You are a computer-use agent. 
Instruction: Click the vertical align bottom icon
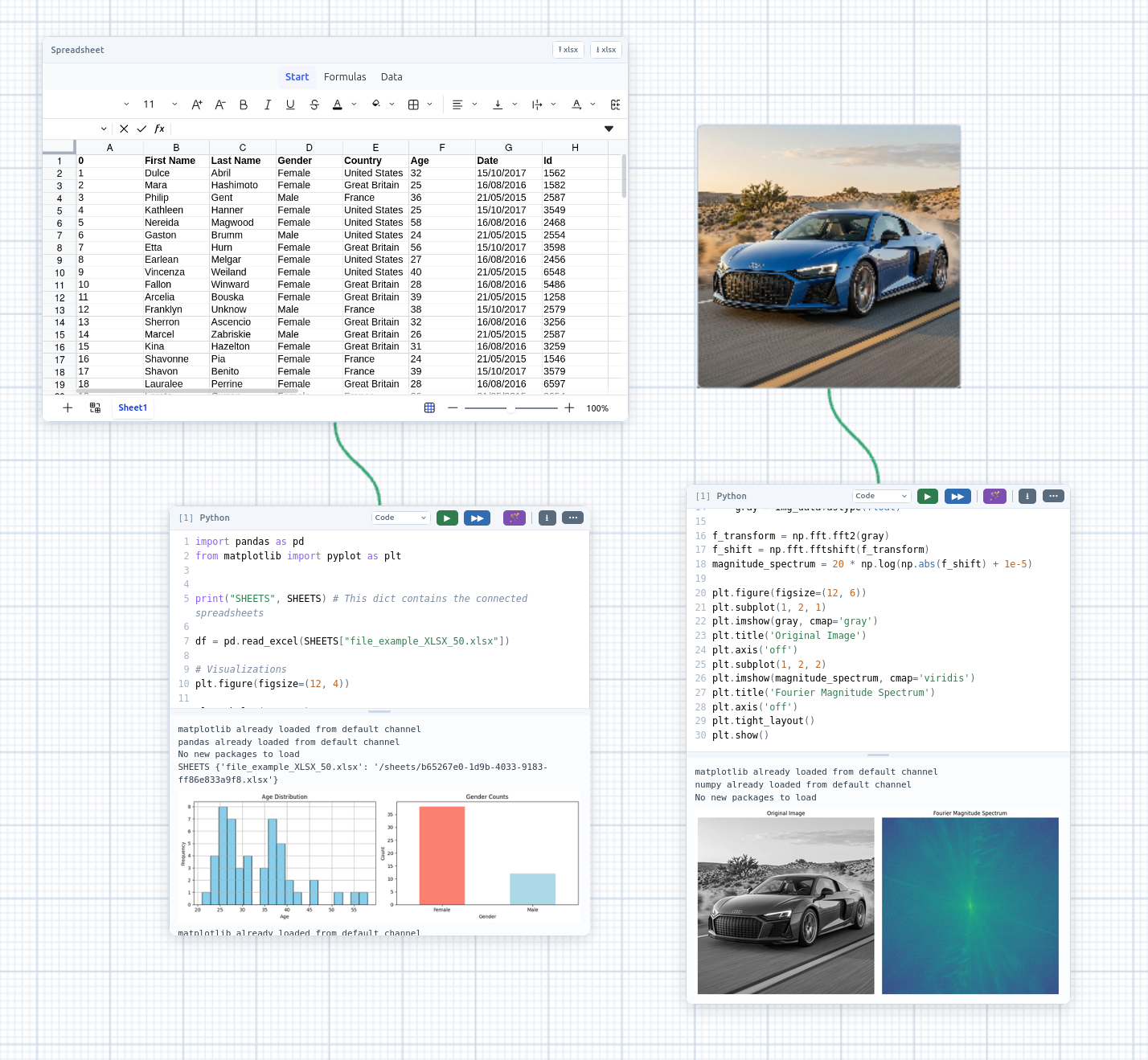(498, 104)
